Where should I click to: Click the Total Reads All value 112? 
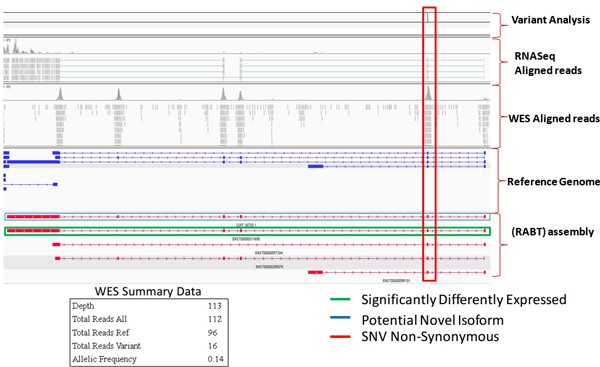click(215, 319)
